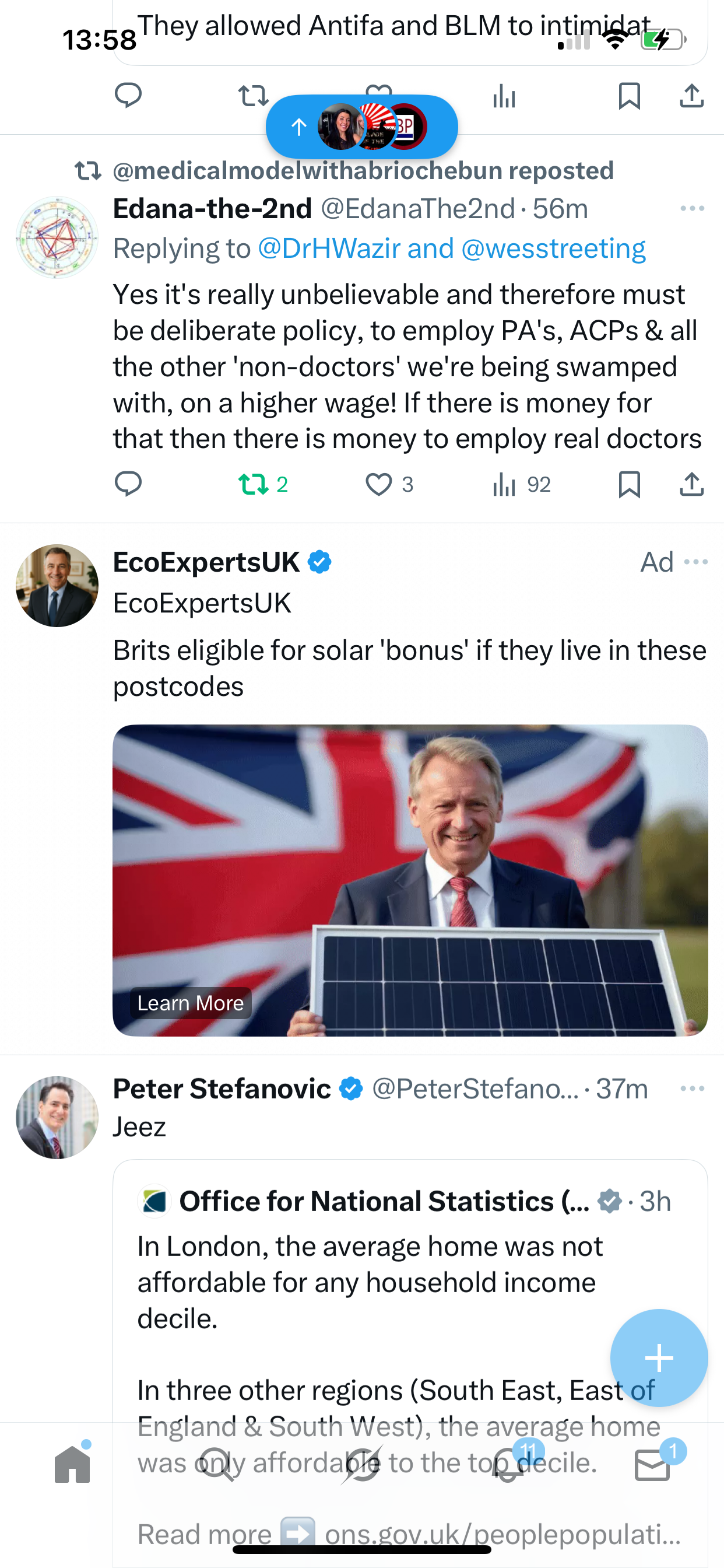Open the Peter Stefanovic profile picture
This screenshot has height=1568, width=724.
point(57,1117)
